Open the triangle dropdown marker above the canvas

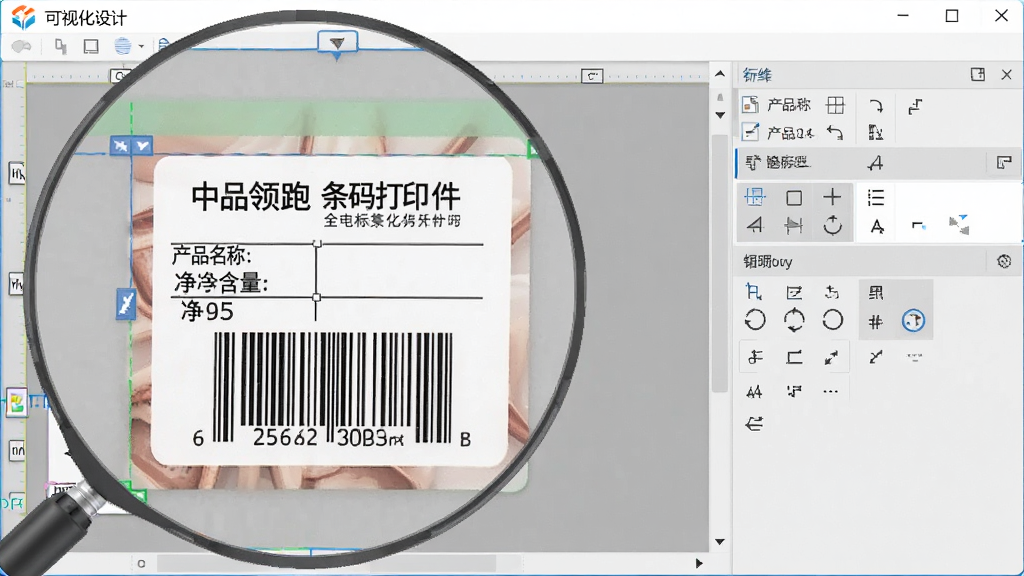tap(337, 43)
